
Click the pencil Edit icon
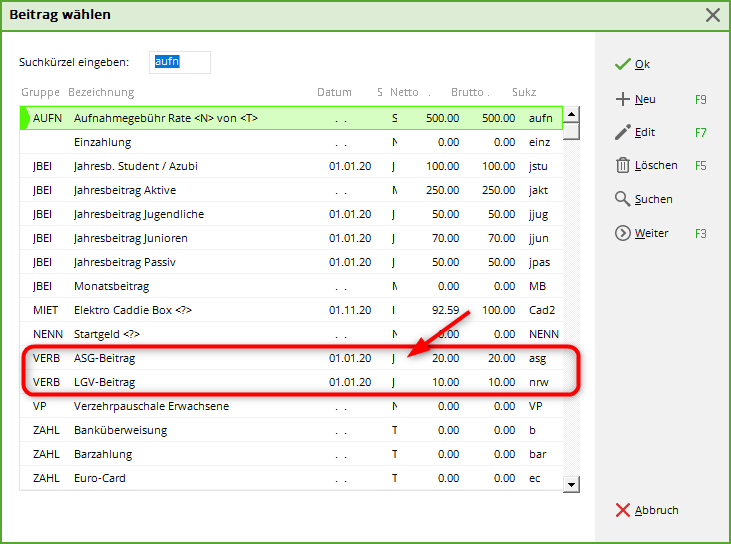[x=622, y=132]
